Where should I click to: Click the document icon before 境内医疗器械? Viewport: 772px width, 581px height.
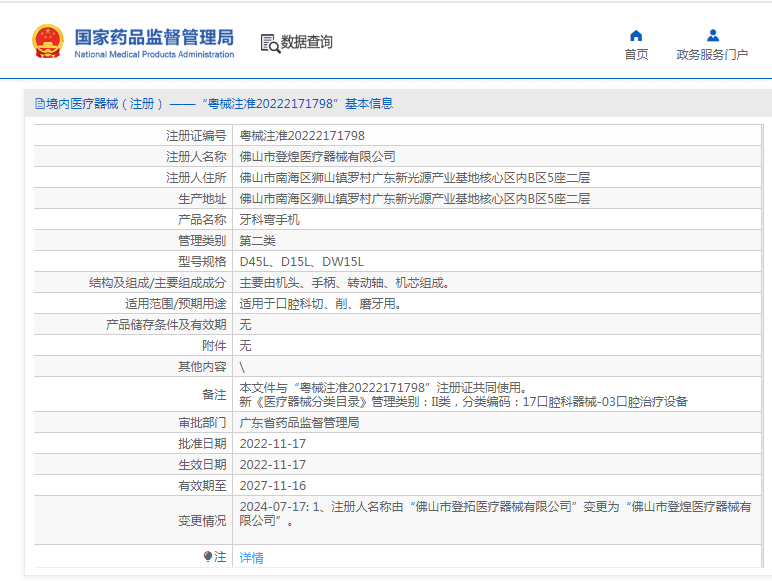pos(39,103)
